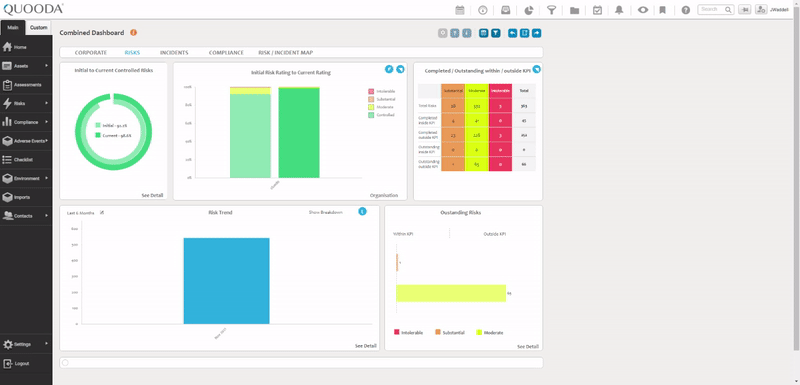Open the JWaddell user profile icon
The image size is (800, 385).
761,9
